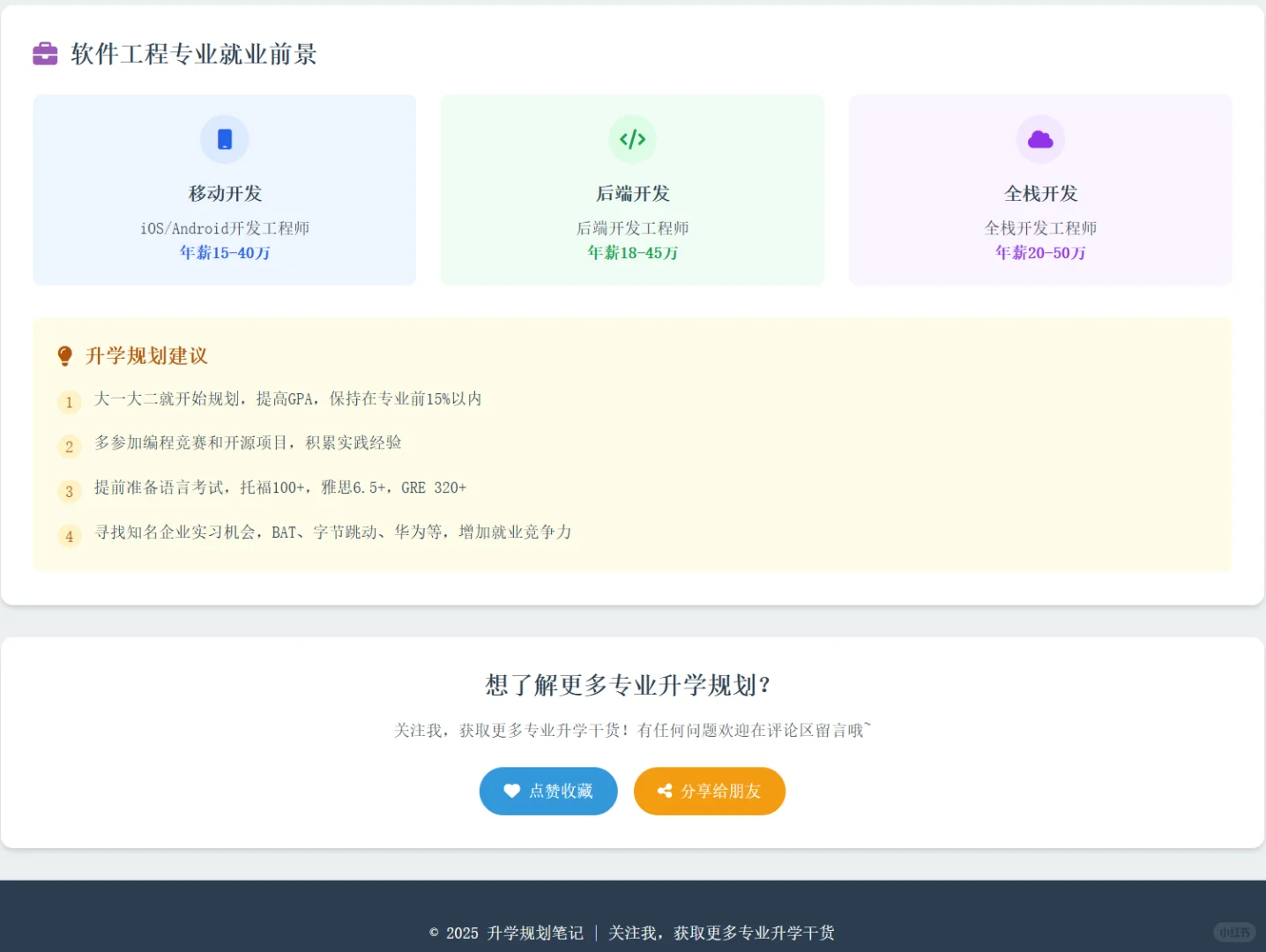Click the briefcase icon next to 软件工程专业就业前景
Image resolution: width=1266 pixels, height=952 pixels.
pos(44,53)
